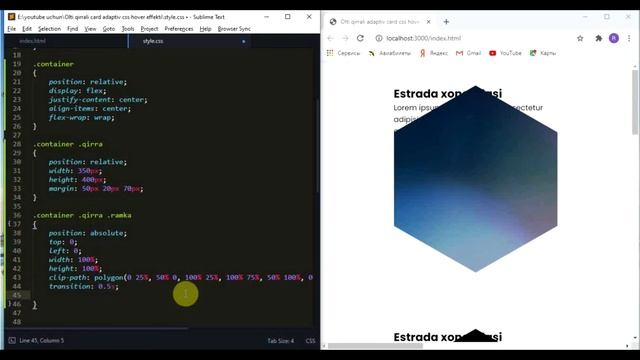Select the style.css editor tab
The height and width of the screenshot is (360, 640).
click(x=153, y=41)
